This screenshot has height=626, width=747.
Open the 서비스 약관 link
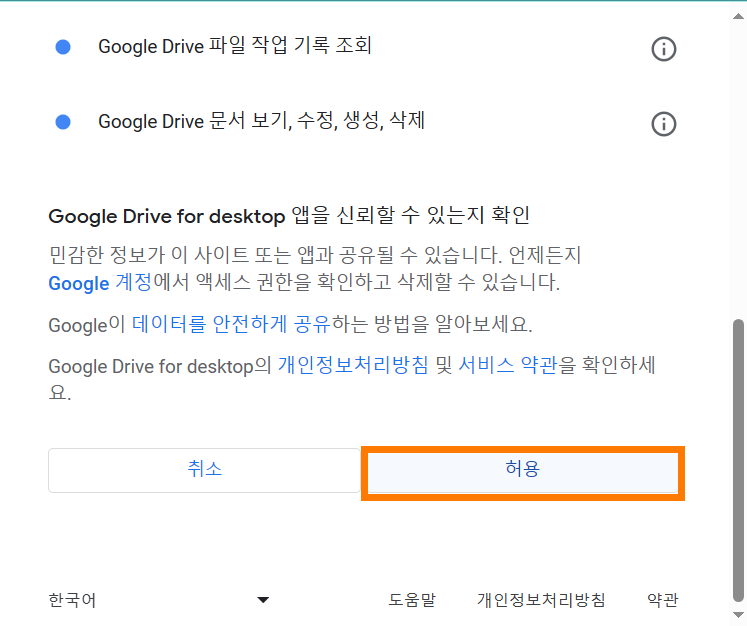507,366
